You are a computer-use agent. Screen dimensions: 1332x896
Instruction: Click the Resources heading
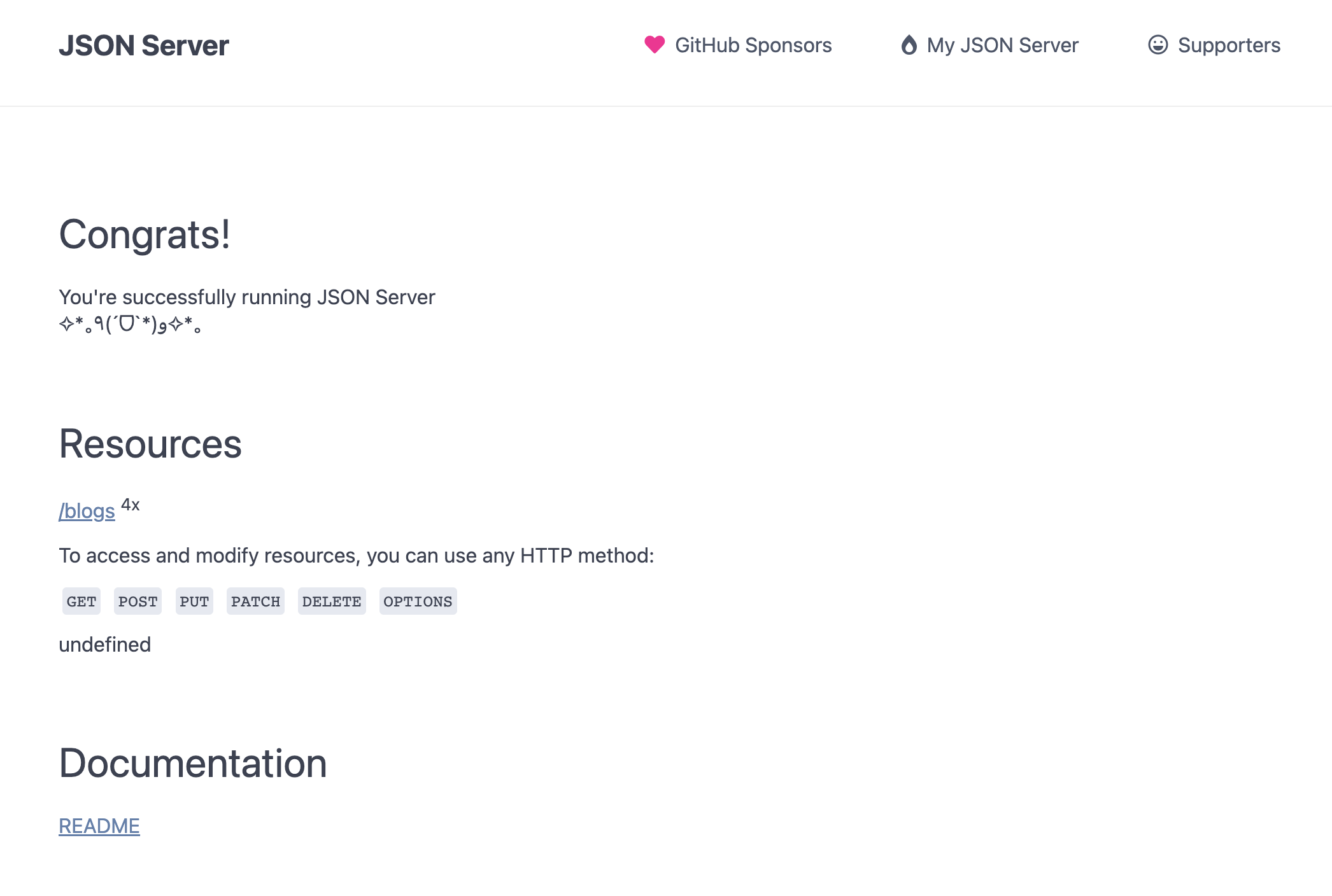(150, 444)
